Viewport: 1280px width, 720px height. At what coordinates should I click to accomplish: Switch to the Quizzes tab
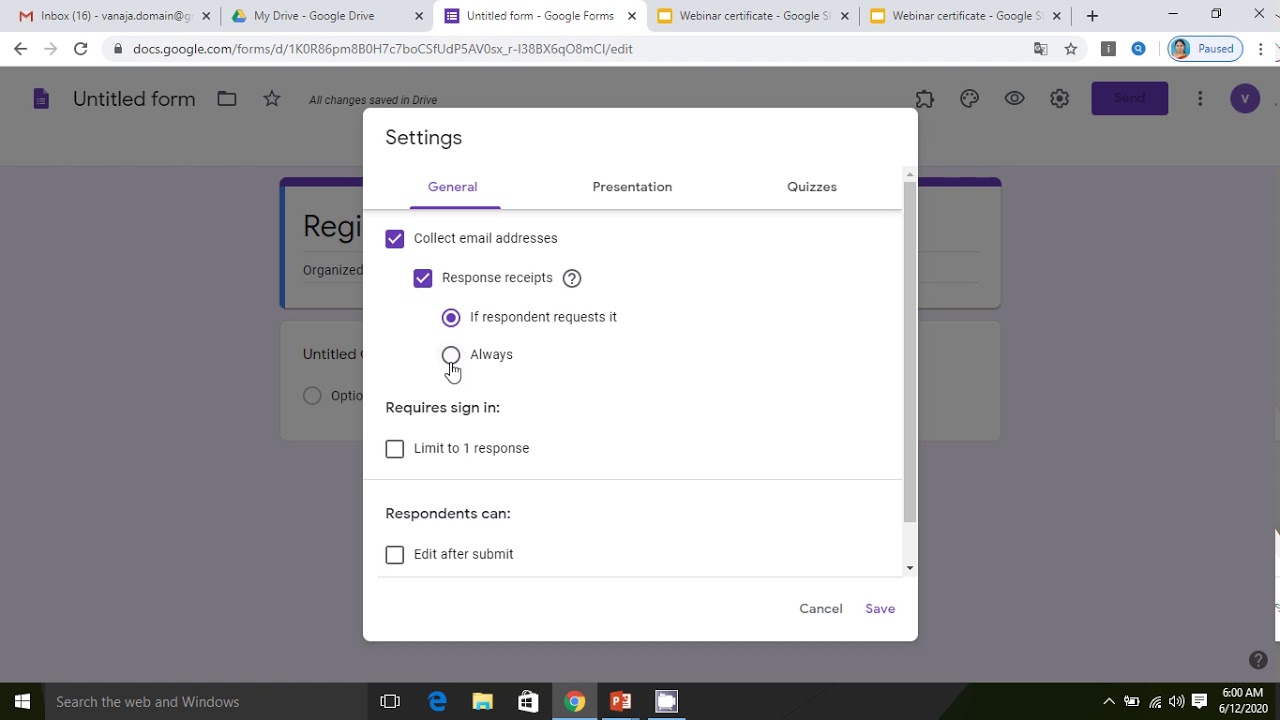(x=812, y=187)
